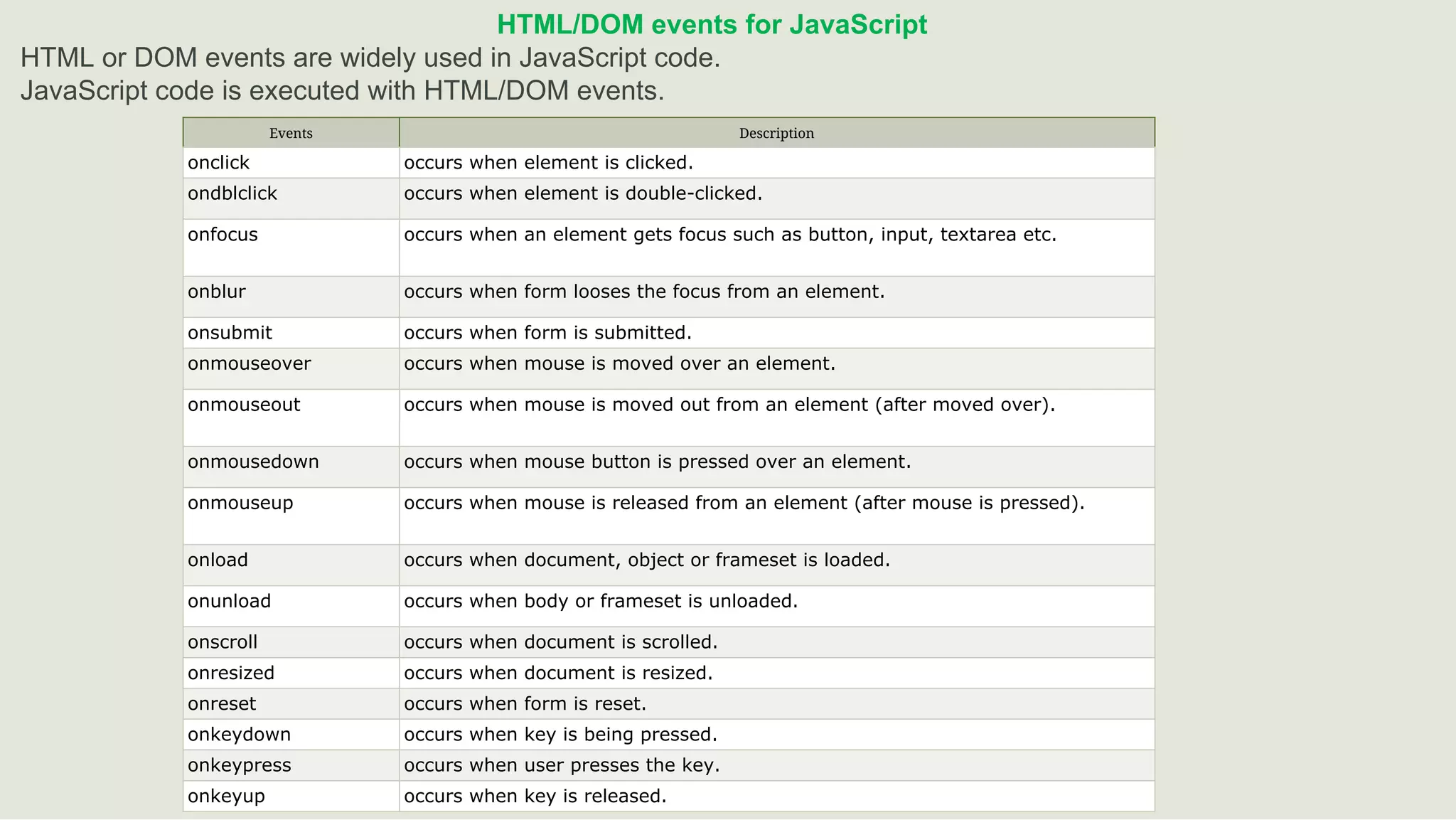Image resolution: width=1456 pixels, height=820 pixels.
Task: Click the onscroll event name
Action: (x=223, y=642)
